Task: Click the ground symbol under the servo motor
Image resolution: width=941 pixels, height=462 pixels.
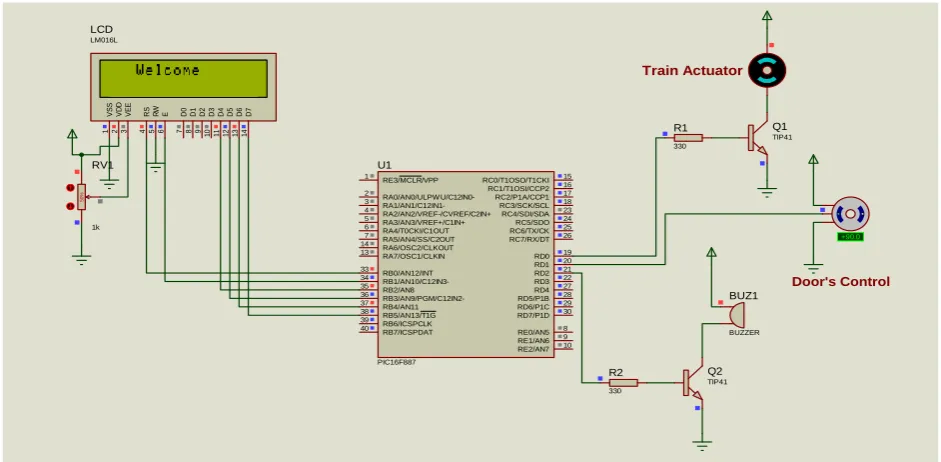Action: tap(813, 269)
